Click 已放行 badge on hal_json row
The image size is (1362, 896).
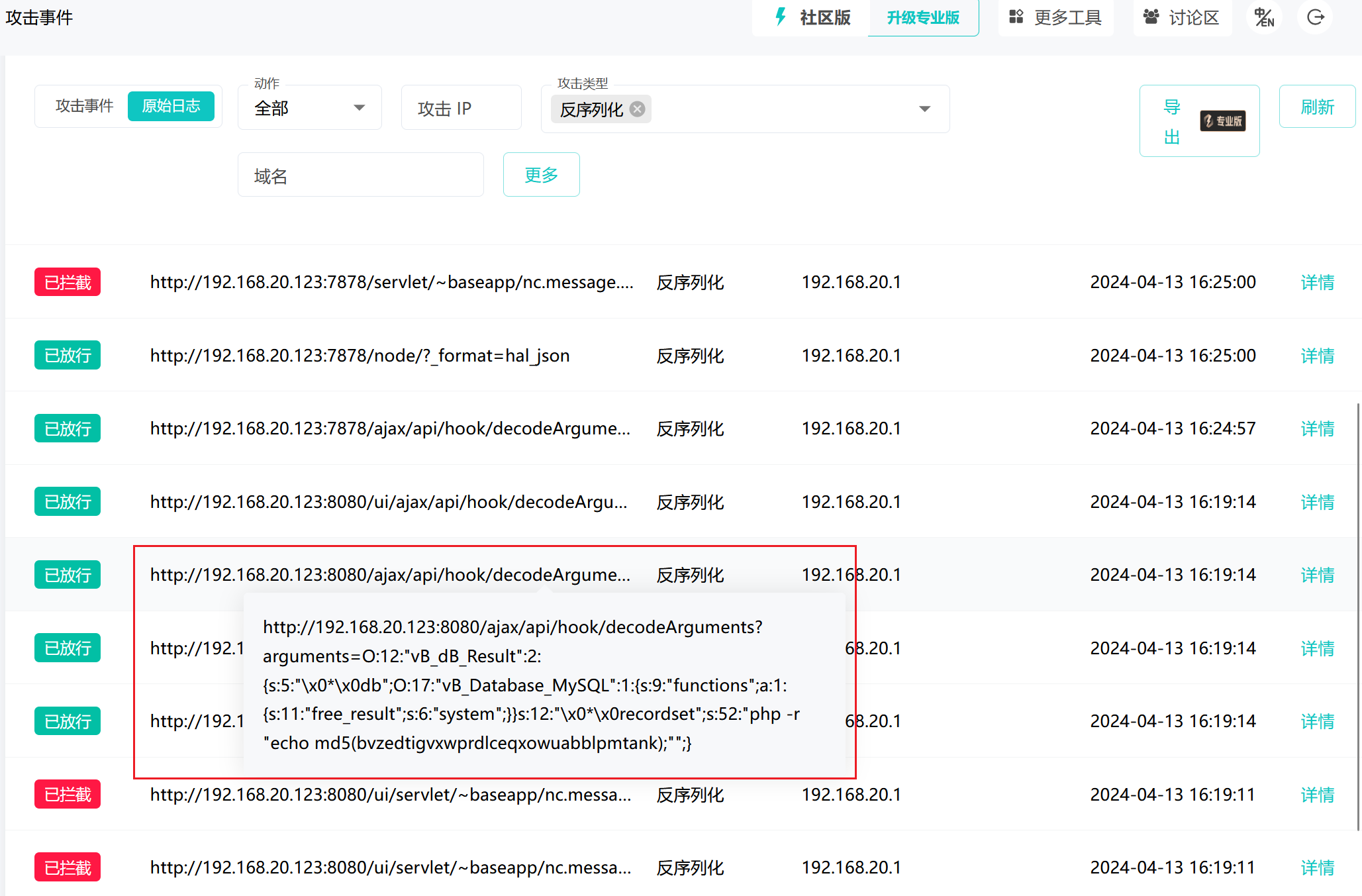[x=68, y=356]
